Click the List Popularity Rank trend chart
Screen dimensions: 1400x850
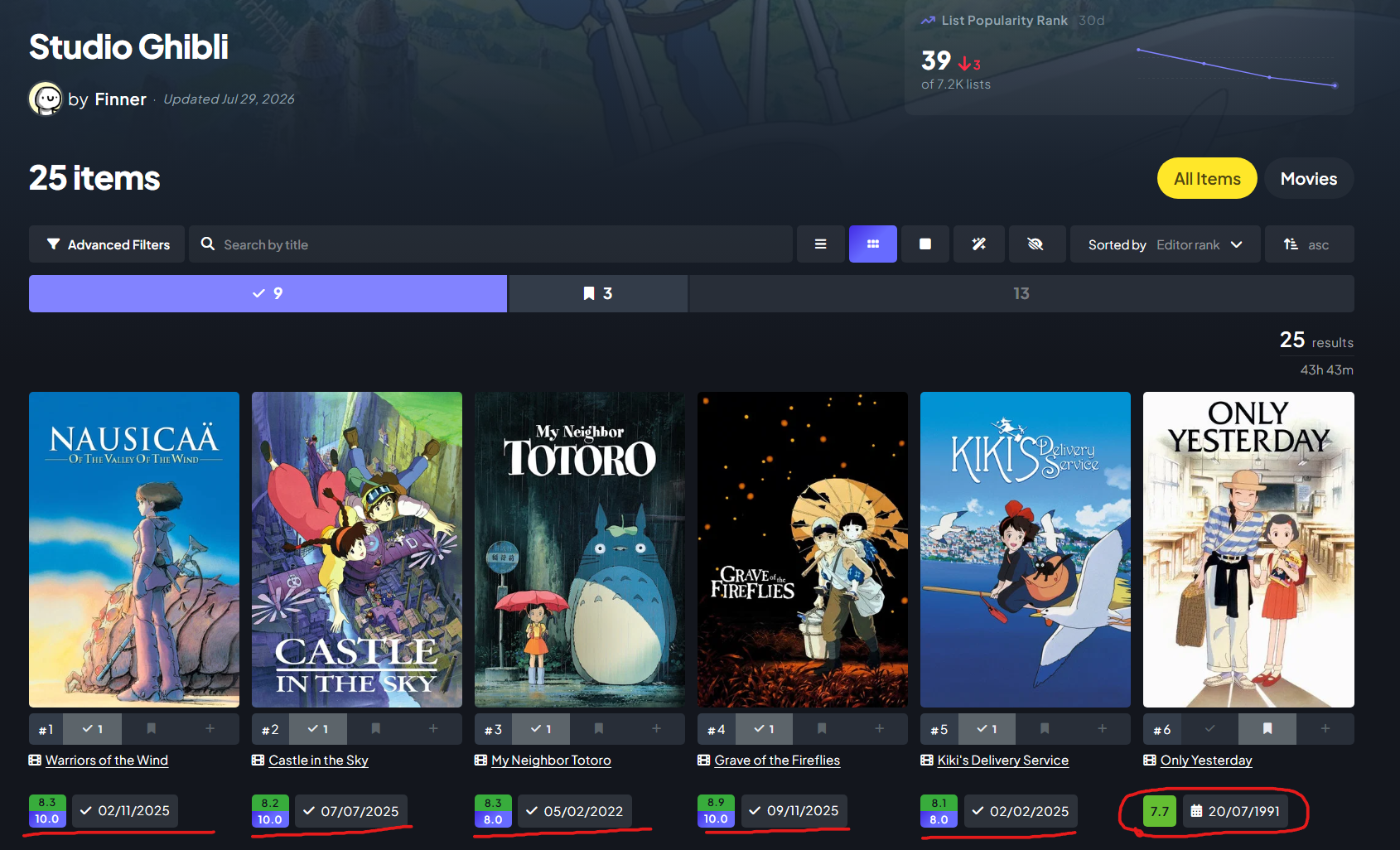[x=1236, y=67]
